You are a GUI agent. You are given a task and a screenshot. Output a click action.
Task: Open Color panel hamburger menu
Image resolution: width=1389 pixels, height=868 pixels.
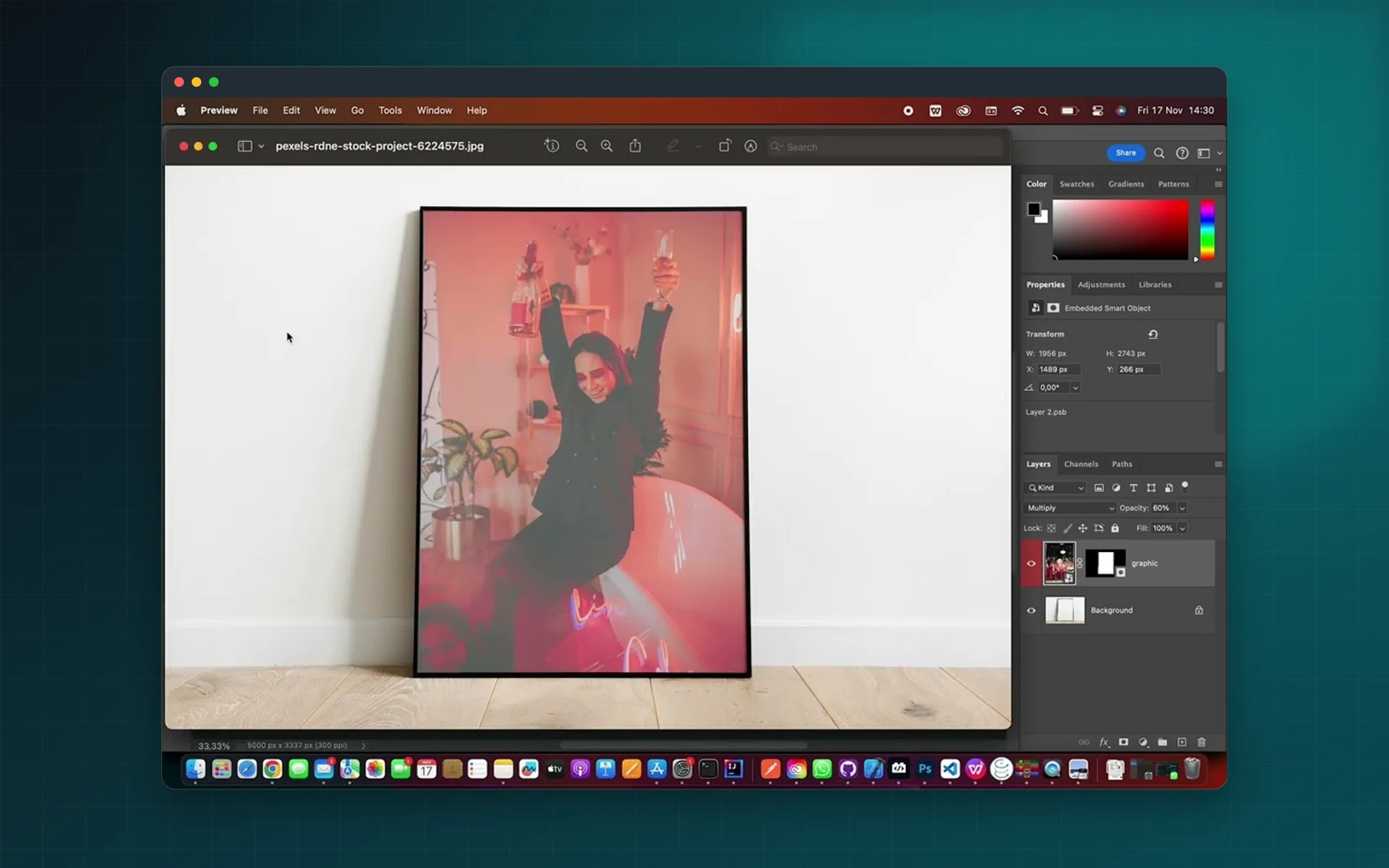click(1218, 184)
